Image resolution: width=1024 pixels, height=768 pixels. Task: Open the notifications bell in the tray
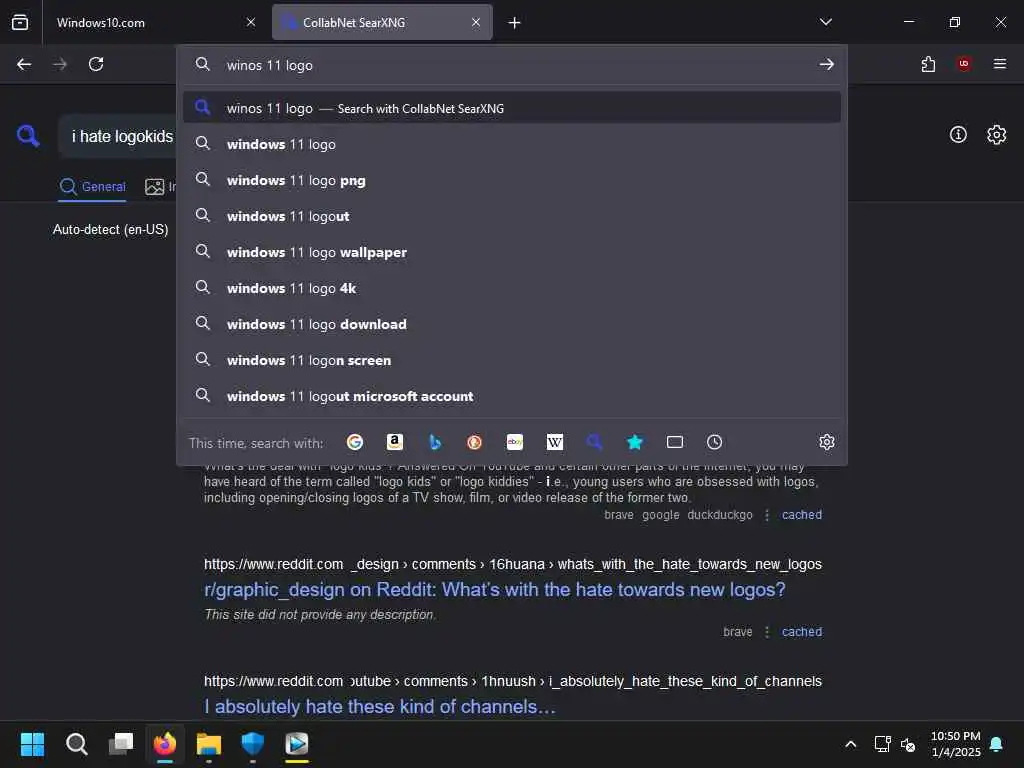point(997,744)
